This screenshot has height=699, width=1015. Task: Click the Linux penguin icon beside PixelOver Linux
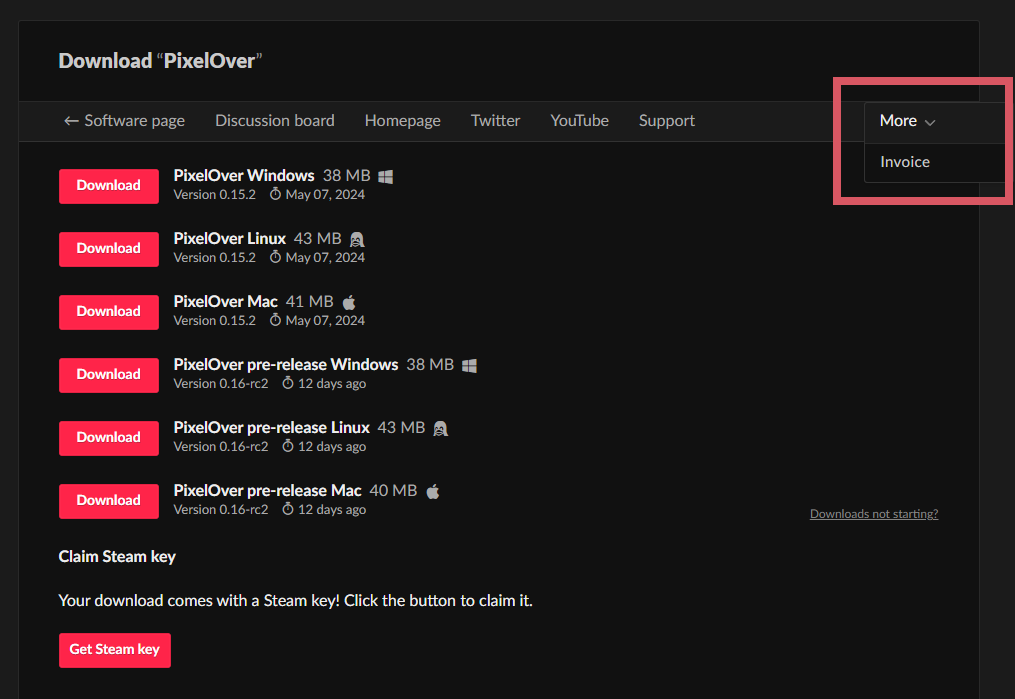[357, 239]
